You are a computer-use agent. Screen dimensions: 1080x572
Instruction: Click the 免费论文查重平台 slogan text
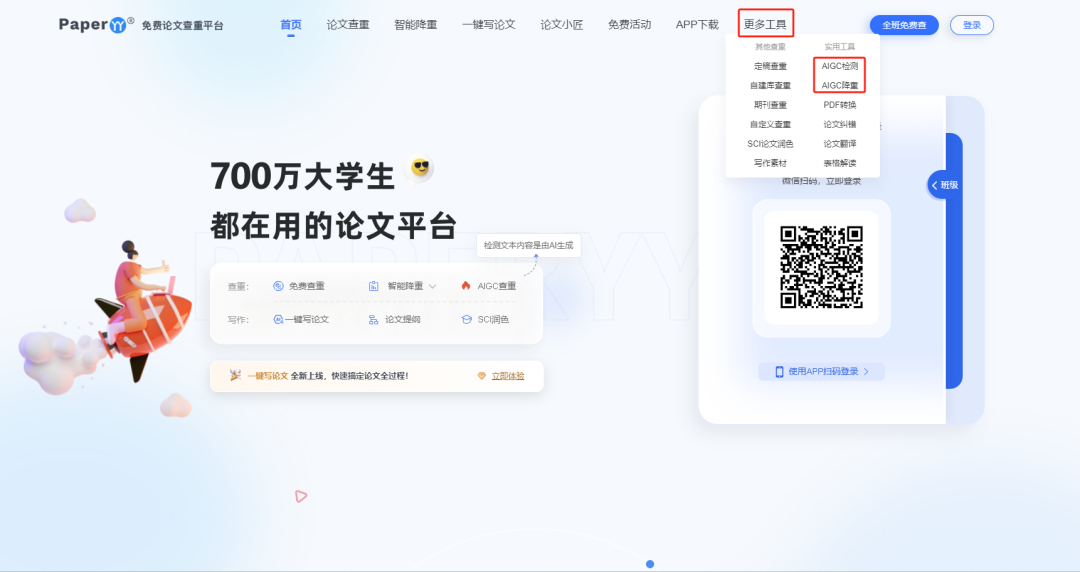tap(183, 25)
